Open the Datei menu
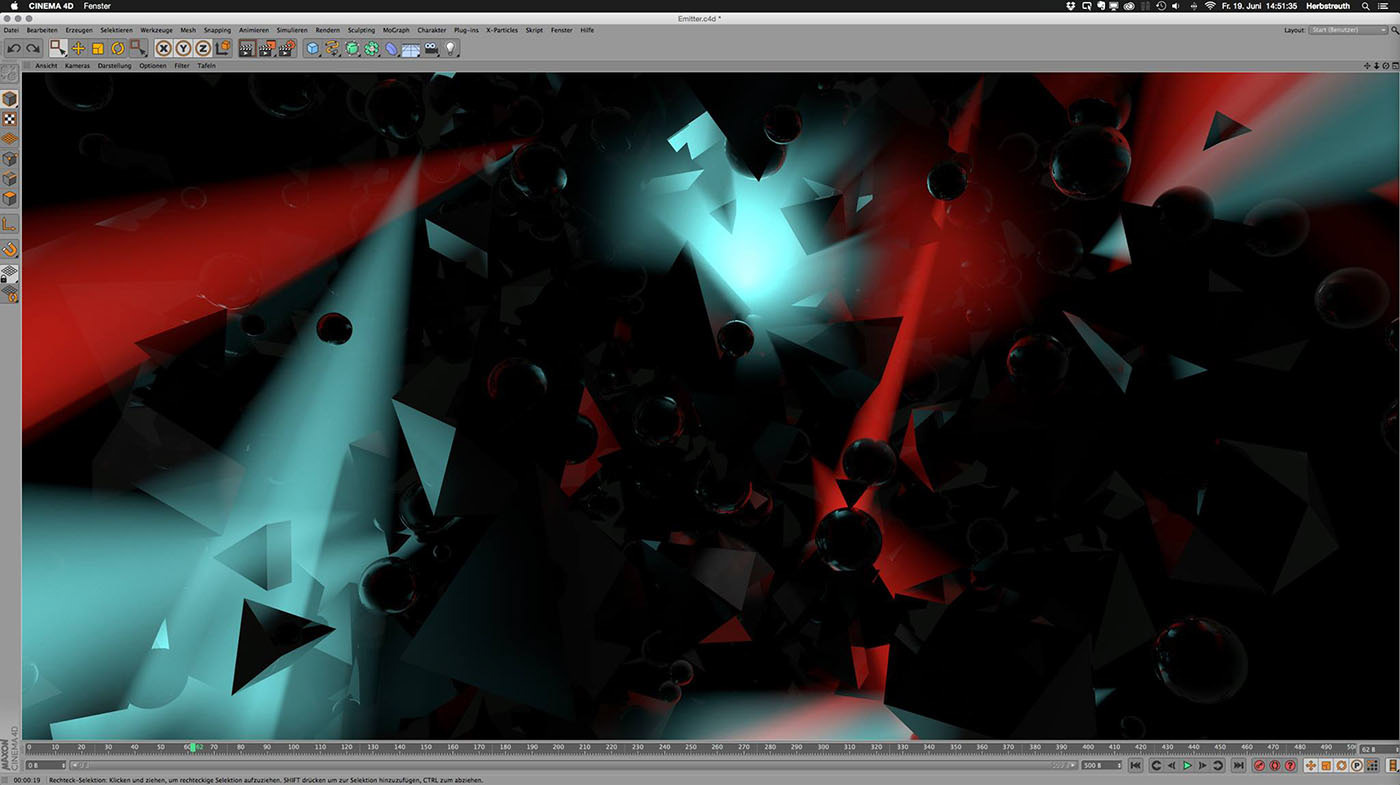The width and height of the screenshot is (1400, 785). coord(11,30)
